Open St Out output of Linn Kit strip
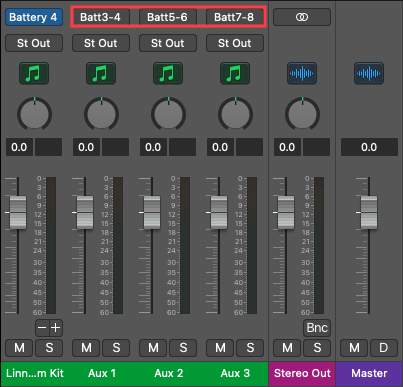 (34, 43)
